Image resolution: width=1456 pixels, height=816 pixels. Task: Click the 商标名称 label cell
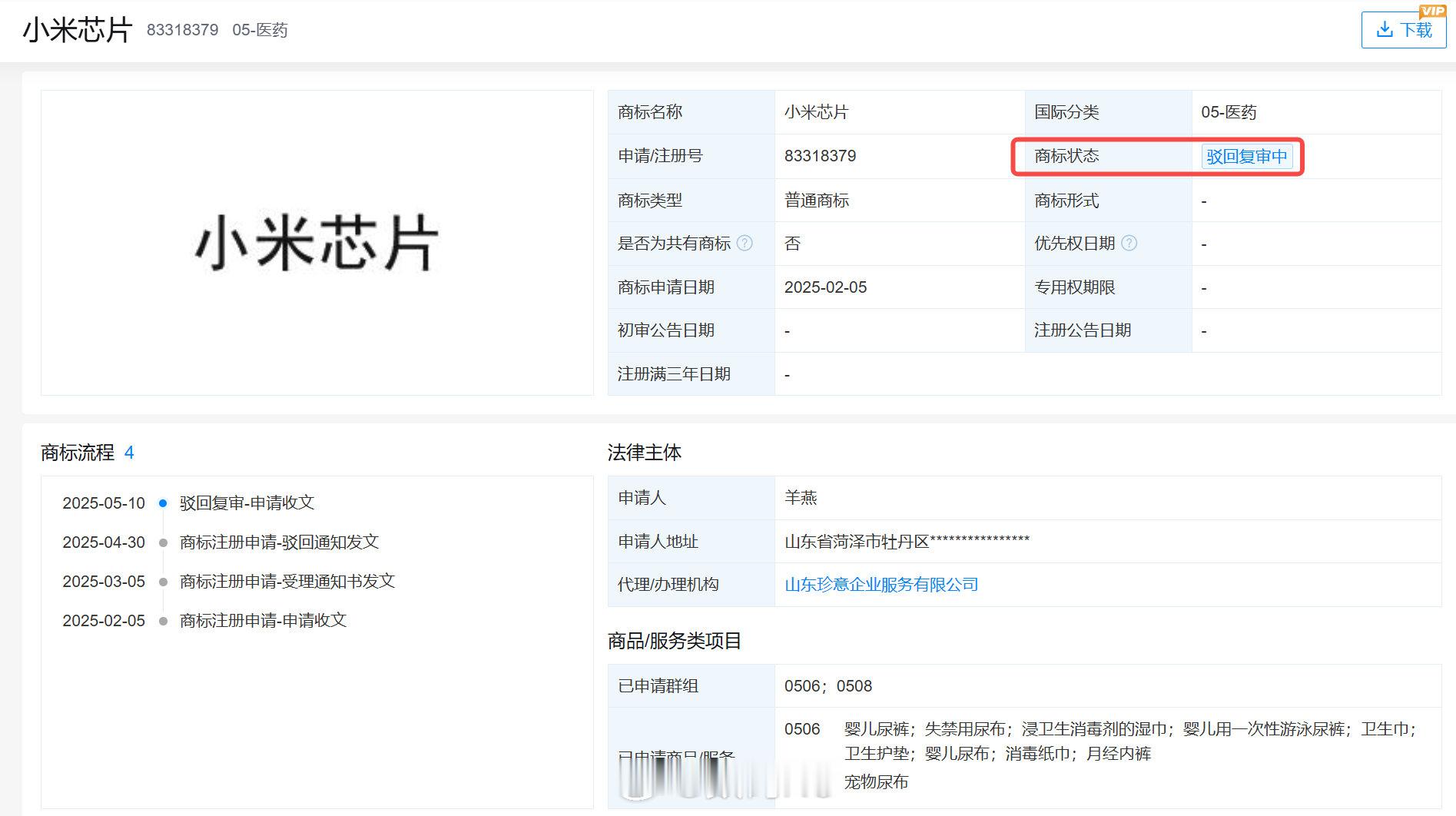pyautogui.click(x=692, y=112)
